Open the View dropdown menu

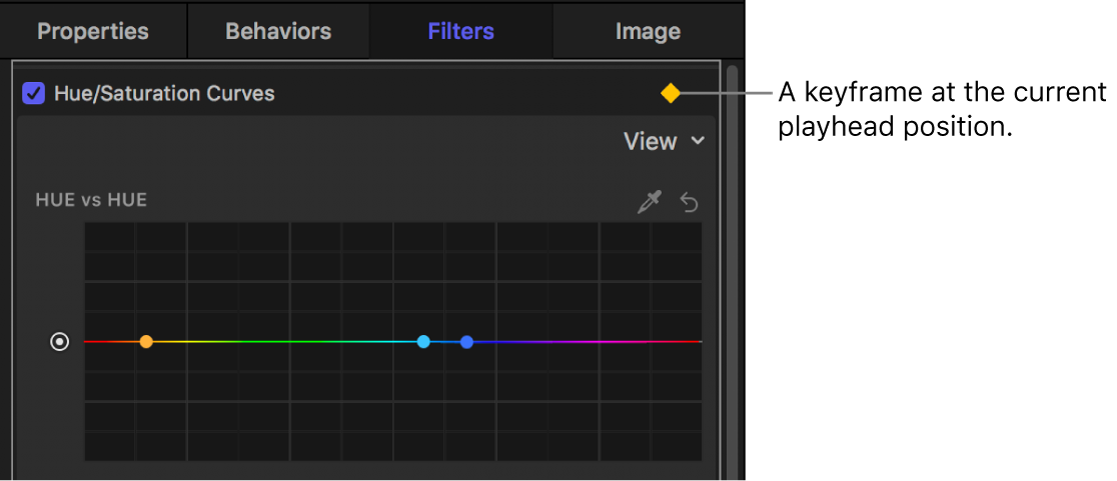(663, 142)
